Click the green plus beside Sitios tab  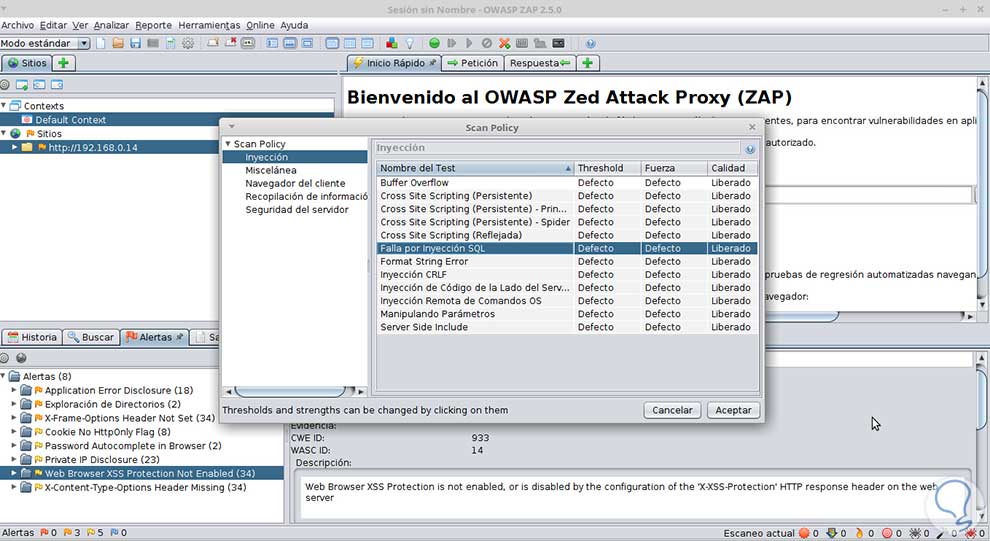(63, 63)
